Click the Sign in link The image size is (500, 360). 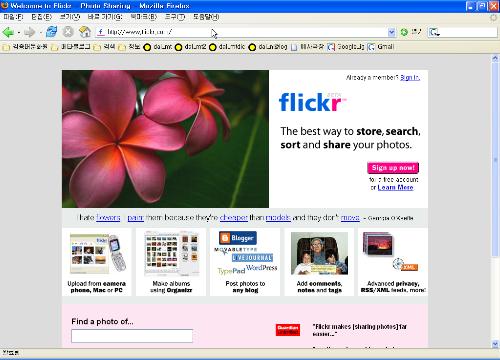click(x=409, y=77)
